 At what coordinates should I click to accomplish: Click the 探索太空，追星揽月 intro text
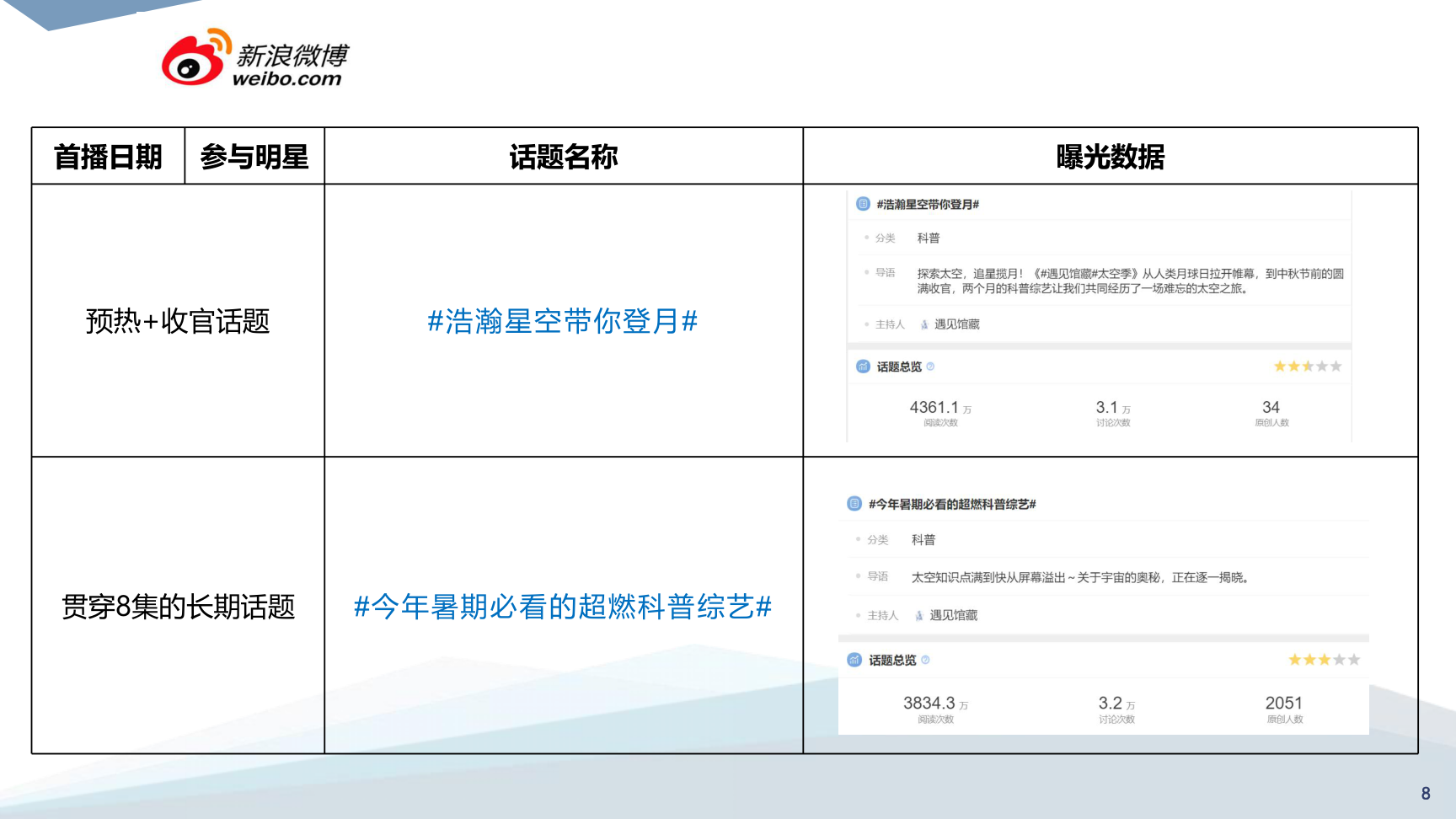click(1131, 281)
